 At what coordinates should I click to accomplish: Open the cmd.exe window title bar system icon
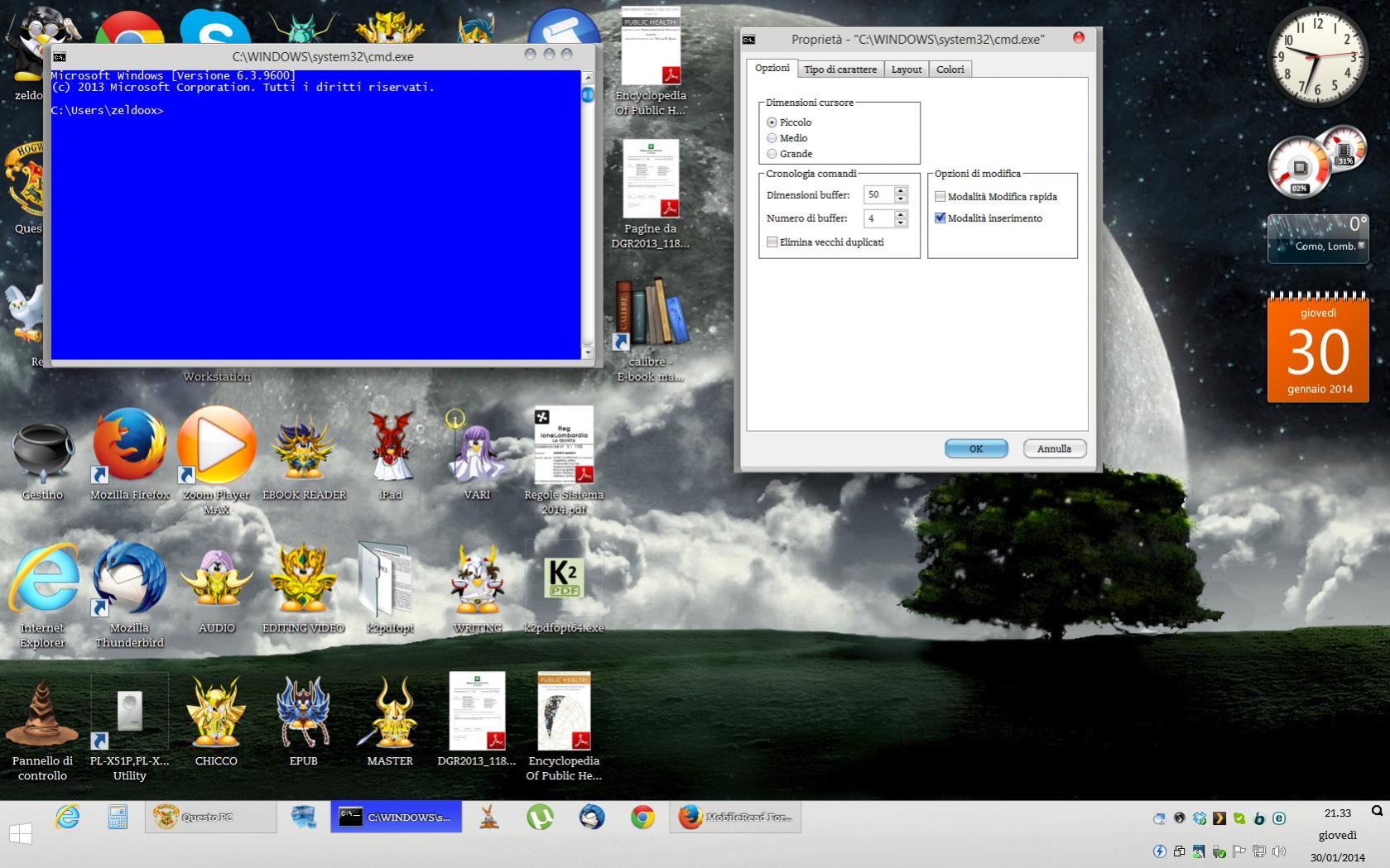tap(60, 56)
